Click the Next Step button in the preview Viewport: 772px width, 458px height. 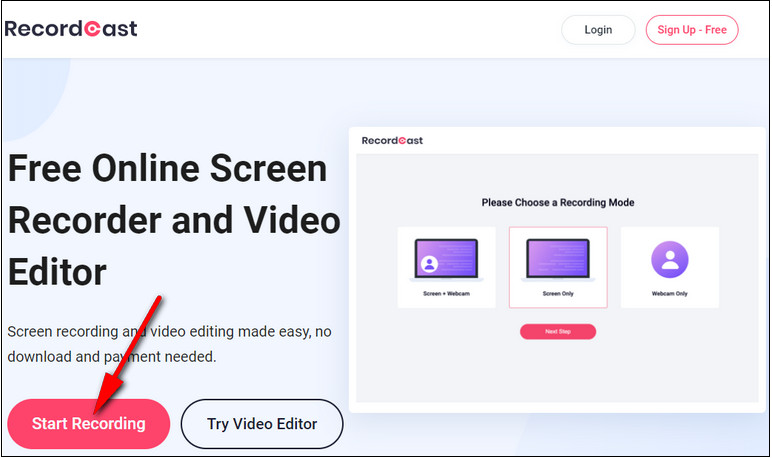pyautogui.click(x=557, y=332)
